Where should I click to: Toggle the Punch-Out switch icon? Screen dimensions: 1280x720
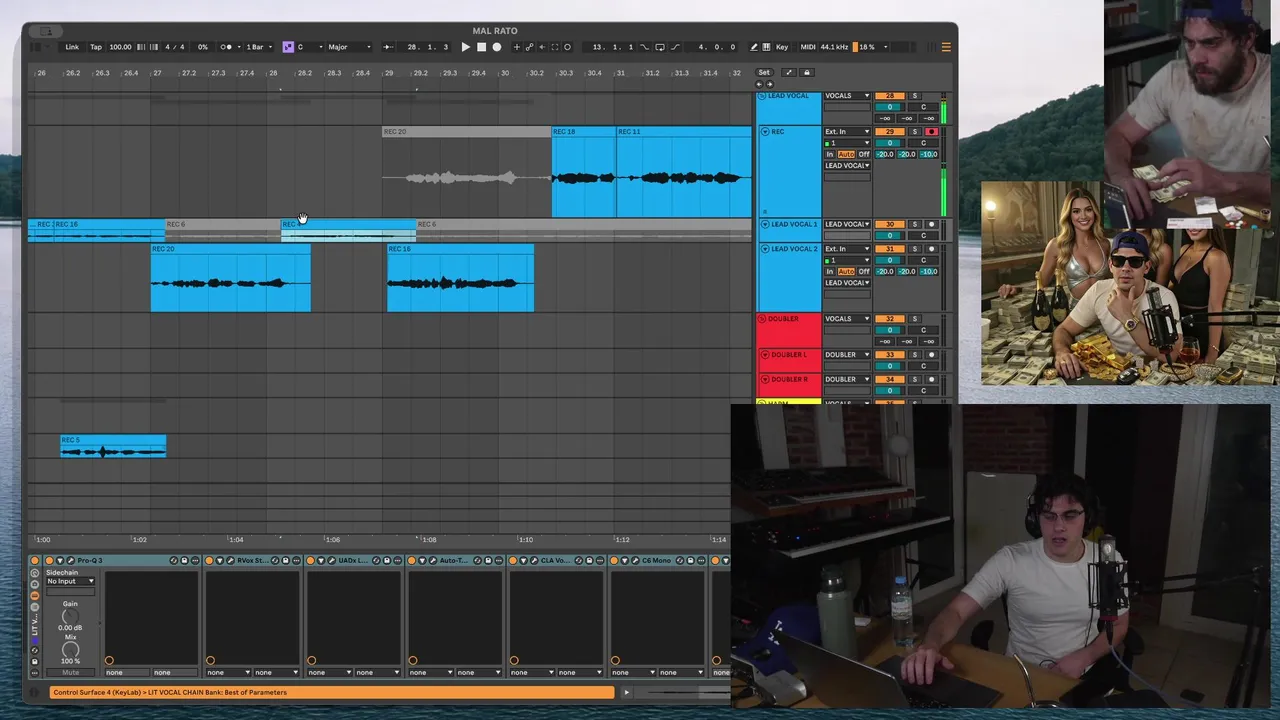677,47
